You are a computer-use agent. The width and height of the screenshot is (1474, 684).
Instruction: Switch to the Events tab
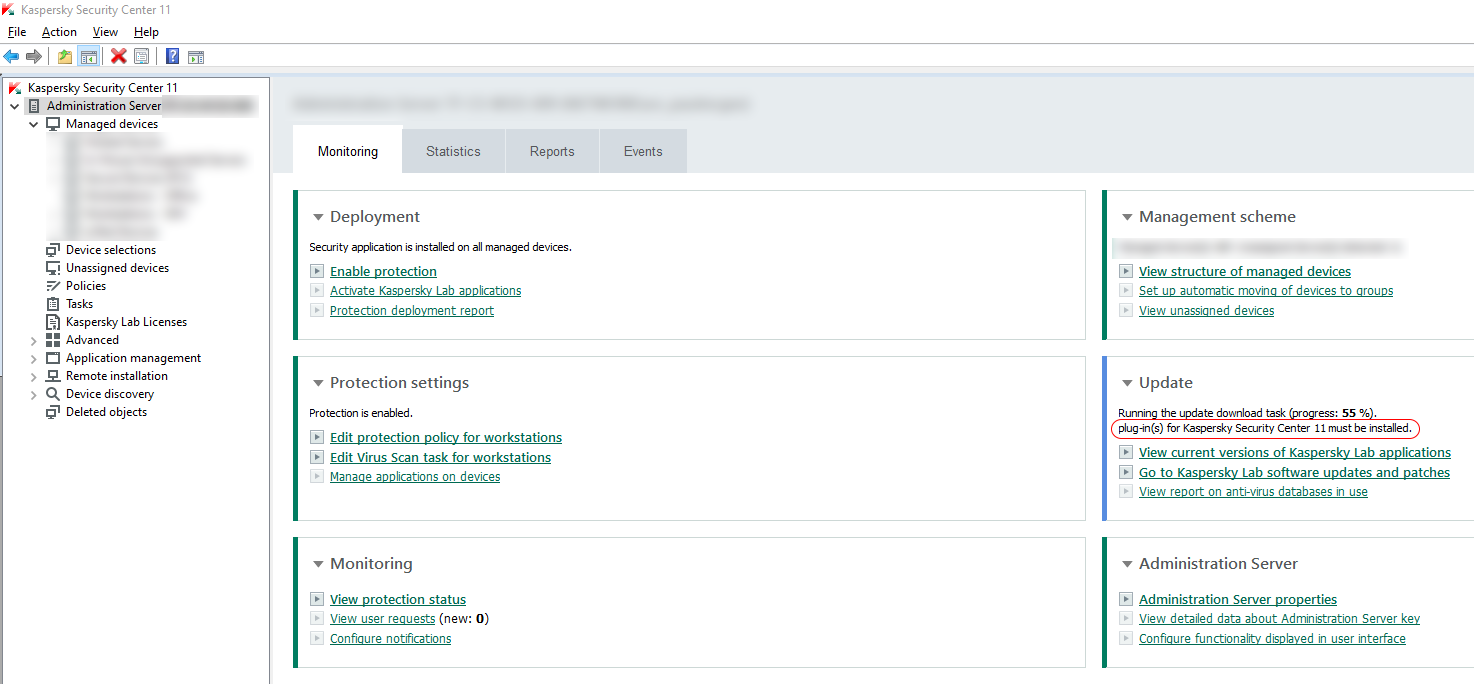[643, 152]
